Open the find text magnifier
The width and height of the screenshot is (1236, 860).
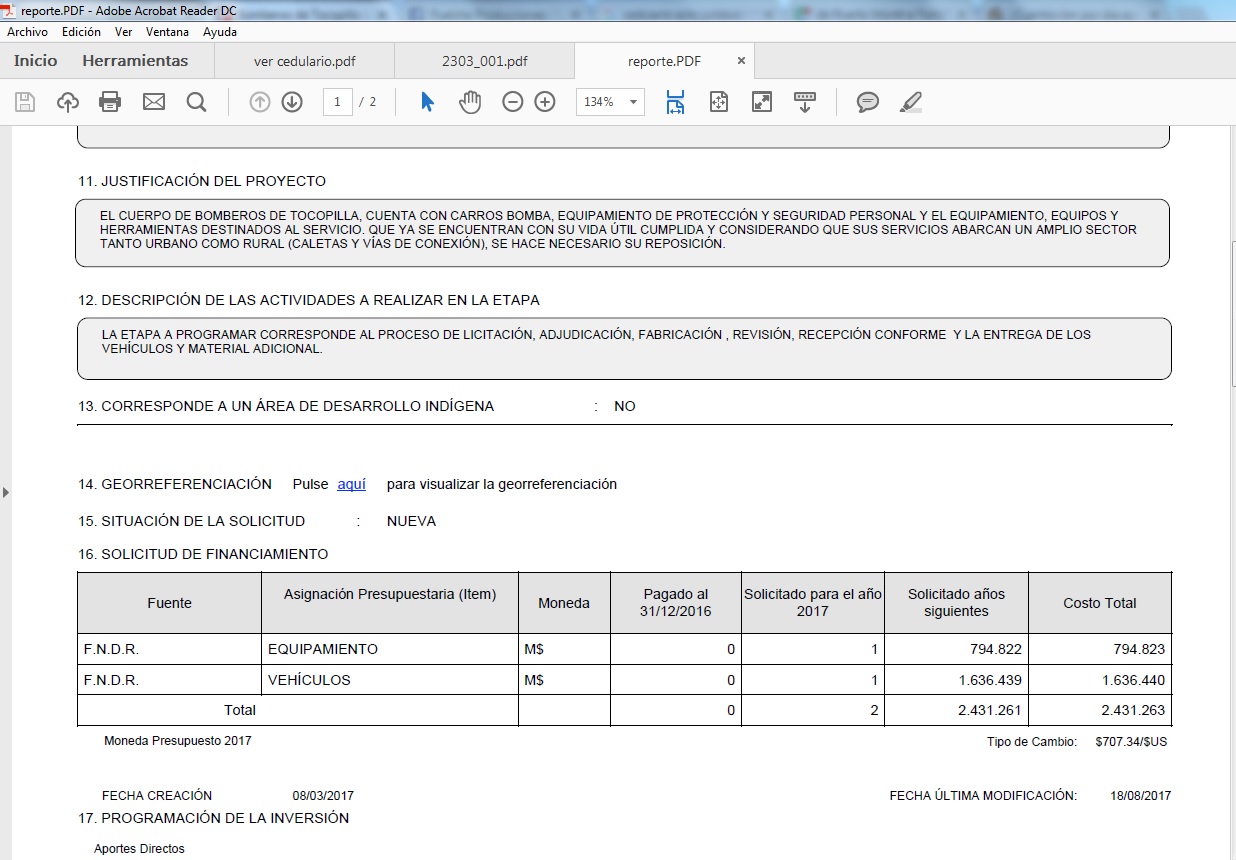(x=196, y=102)
